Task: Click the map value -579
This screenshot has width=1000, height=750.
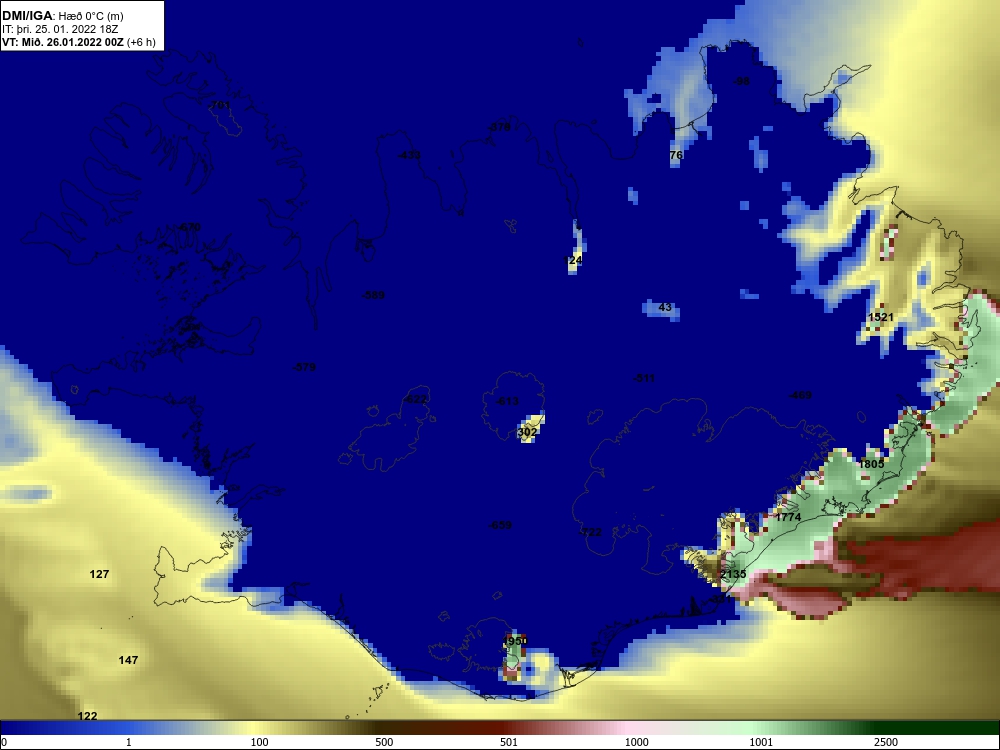Action: click(304, 367)
